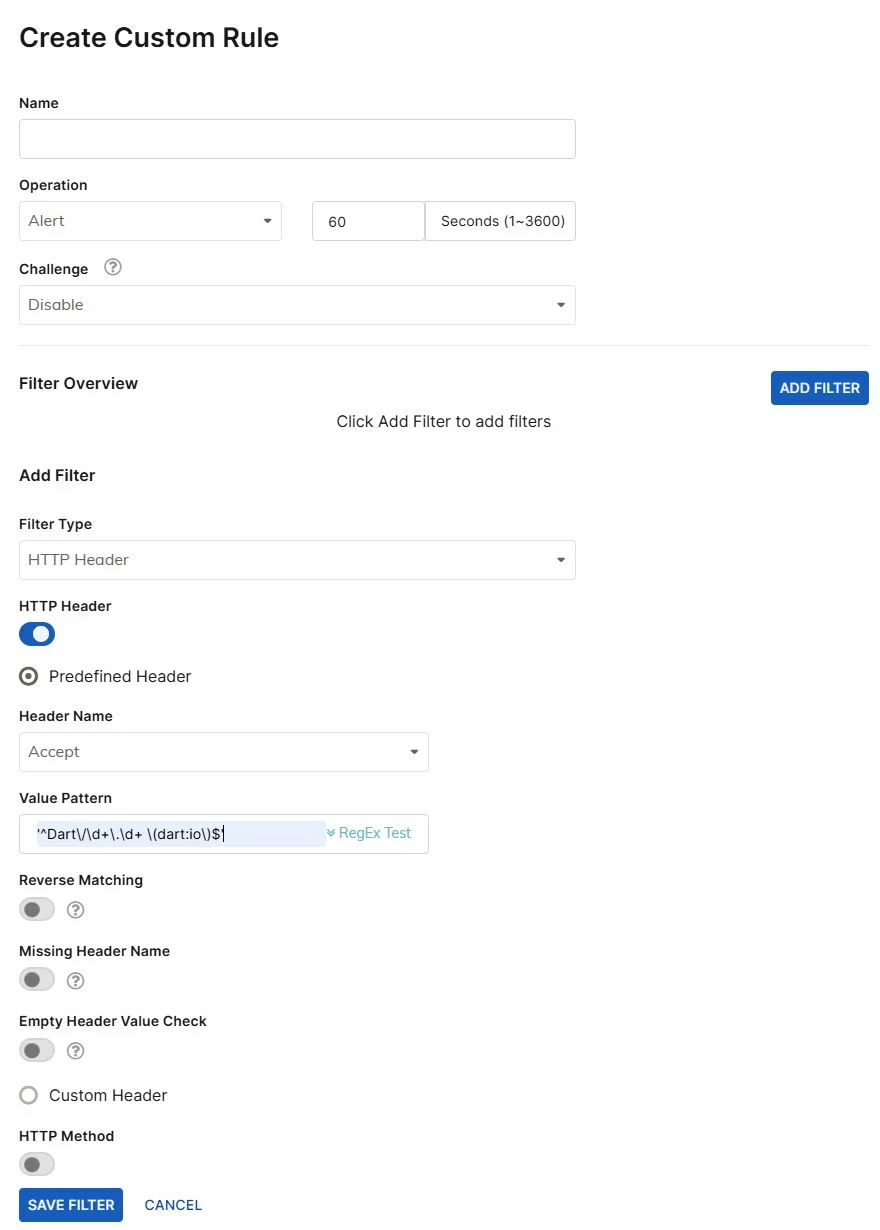The width and height of the screenshot is (880, 1230).
Task: Click the CANCEL link
Action: [x=173, y=1205]
